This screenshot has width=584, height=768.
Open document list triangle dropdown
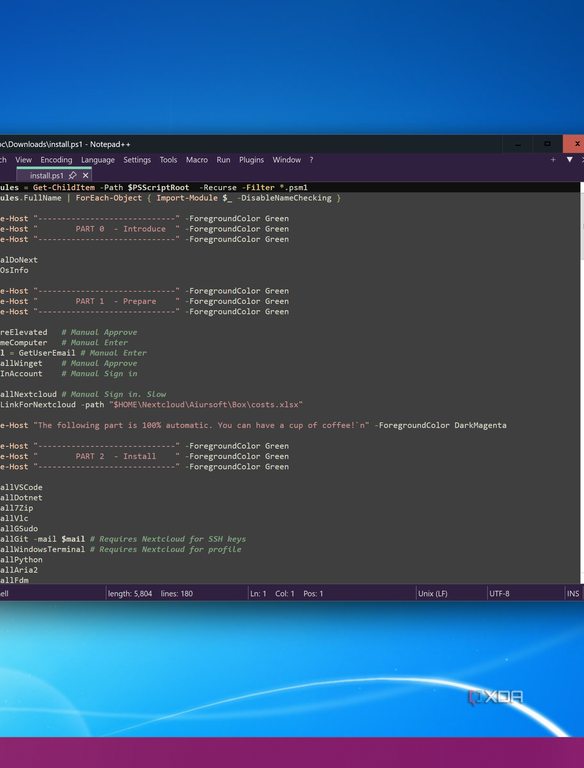pyautogui.click(x=569, y=160)
